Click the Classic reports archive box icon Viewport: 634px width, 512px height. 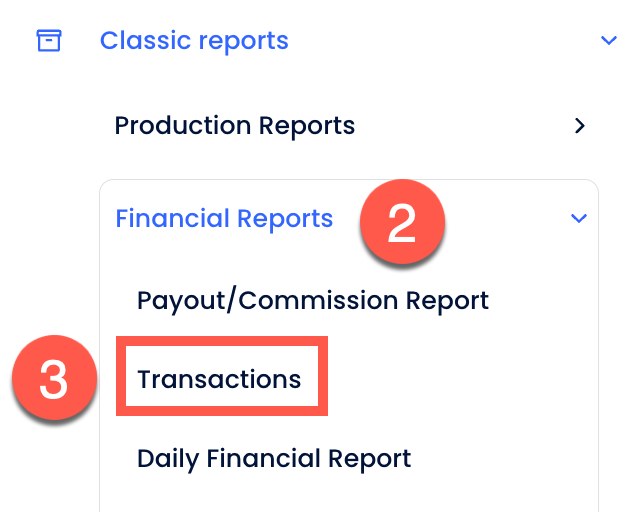tap(49, 41)
